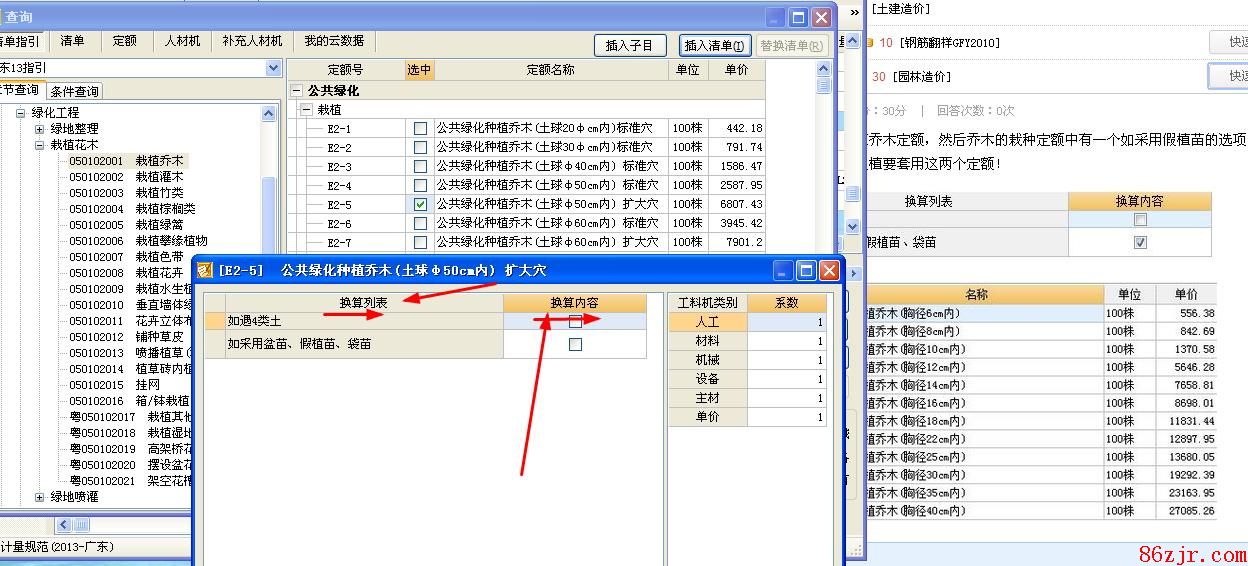The height and width of the screenshot is (566, 1248).
Task: Collapse the 公共绿化 group in quota list
Action: pyautogui.click(x=297, y=91)
